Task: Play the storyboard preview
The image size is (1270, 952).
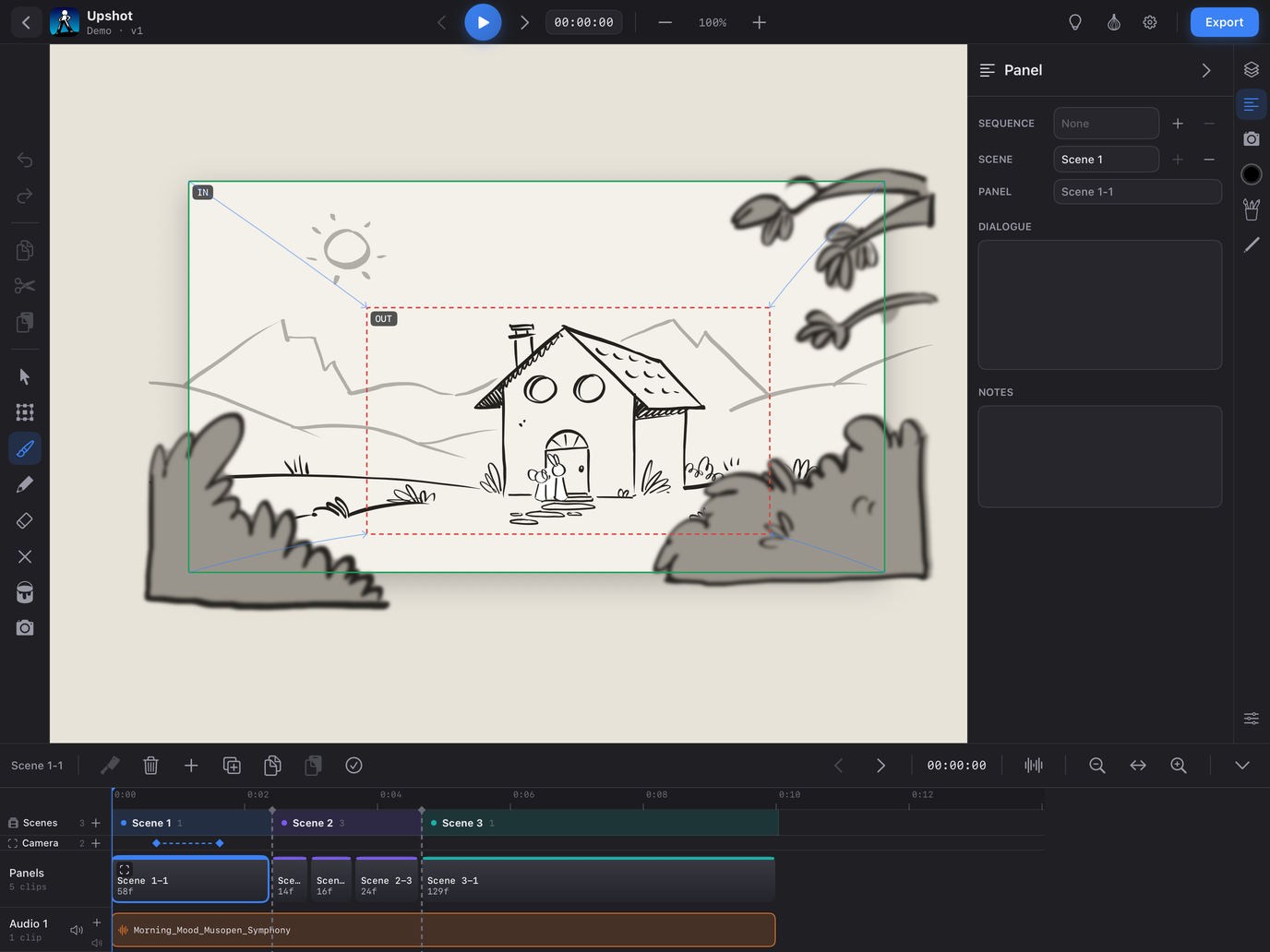Action: [x=483, y=22]
